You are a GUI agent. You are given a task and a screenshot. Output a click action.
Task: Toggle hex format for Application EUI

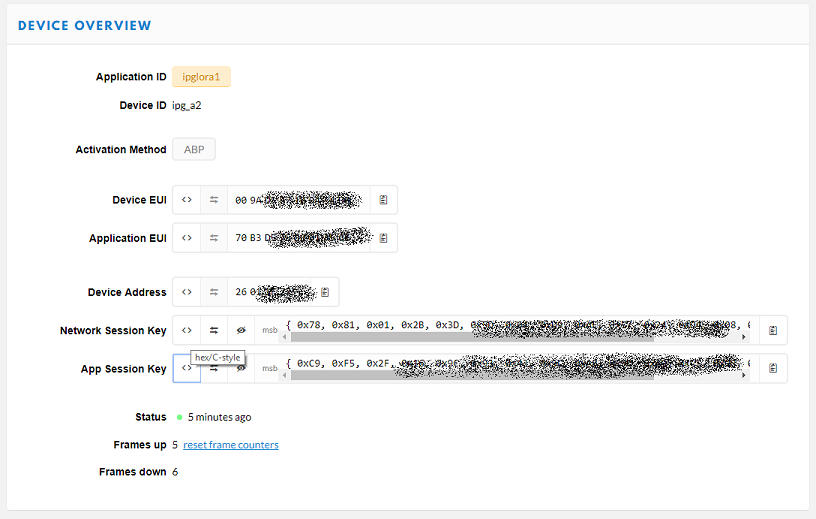tap(187, 238)
